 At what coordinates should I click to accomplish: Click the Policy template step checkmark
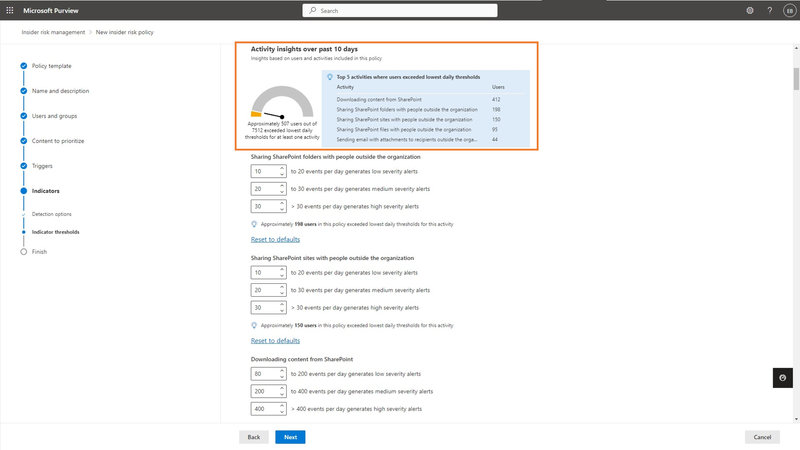(x=23, y=66)
